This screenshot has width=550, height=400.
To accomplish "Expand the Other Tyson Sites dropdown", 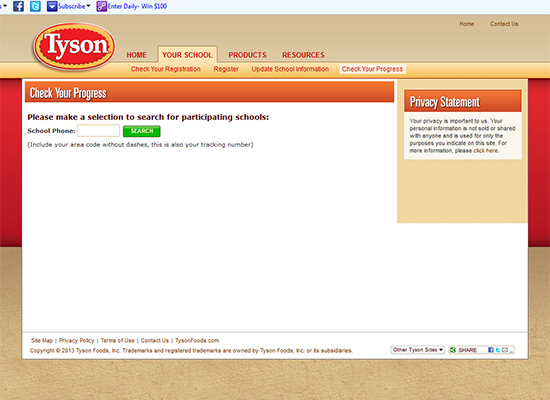I will point(417,350).
